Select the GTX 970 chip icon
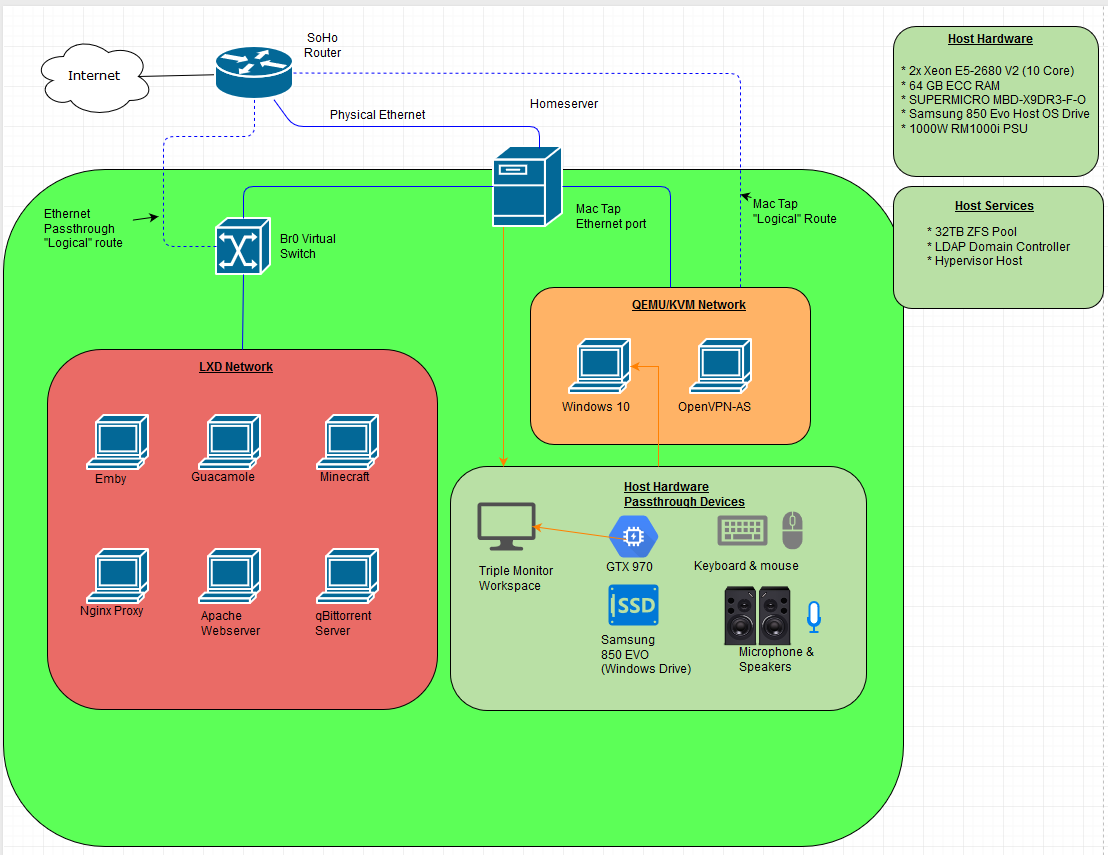The height and width of the screenshot is (855, 1108). [633, 537]
